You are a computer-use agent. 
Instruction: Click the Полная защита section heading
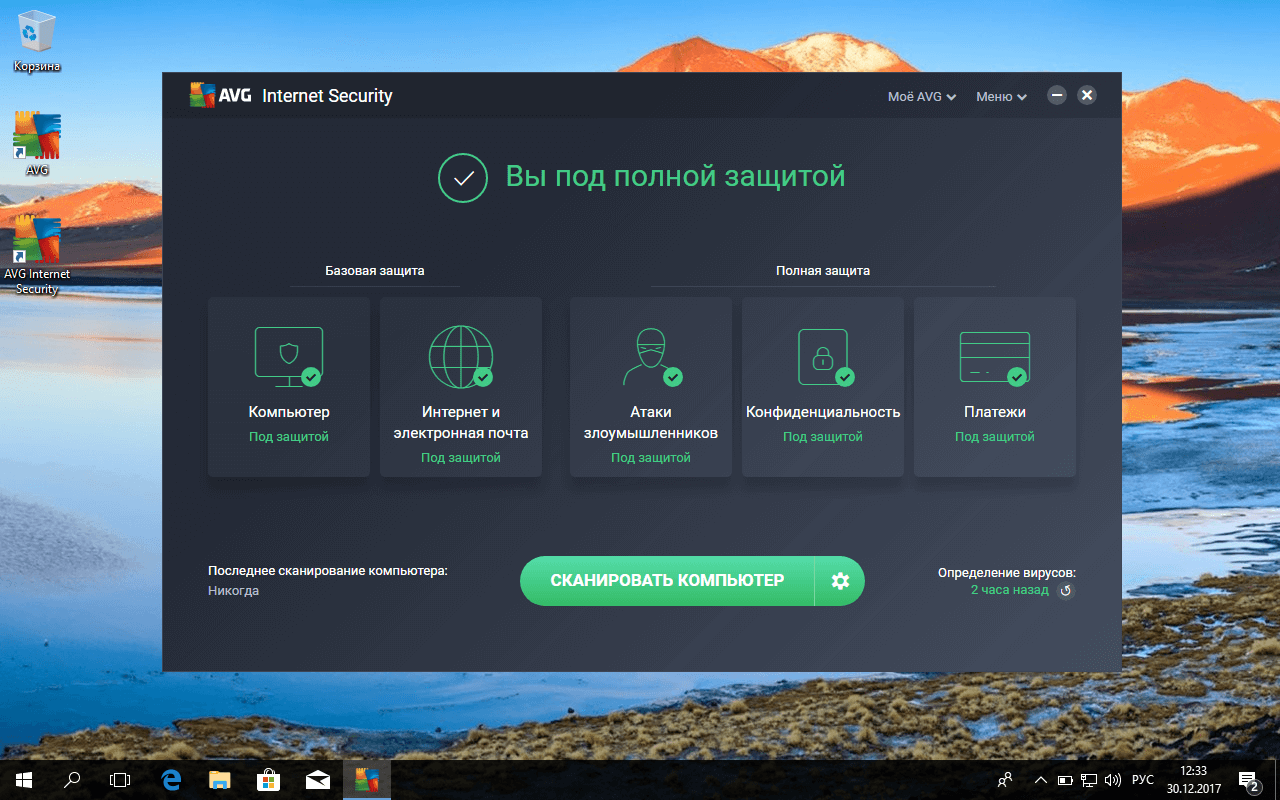[823, 271]
